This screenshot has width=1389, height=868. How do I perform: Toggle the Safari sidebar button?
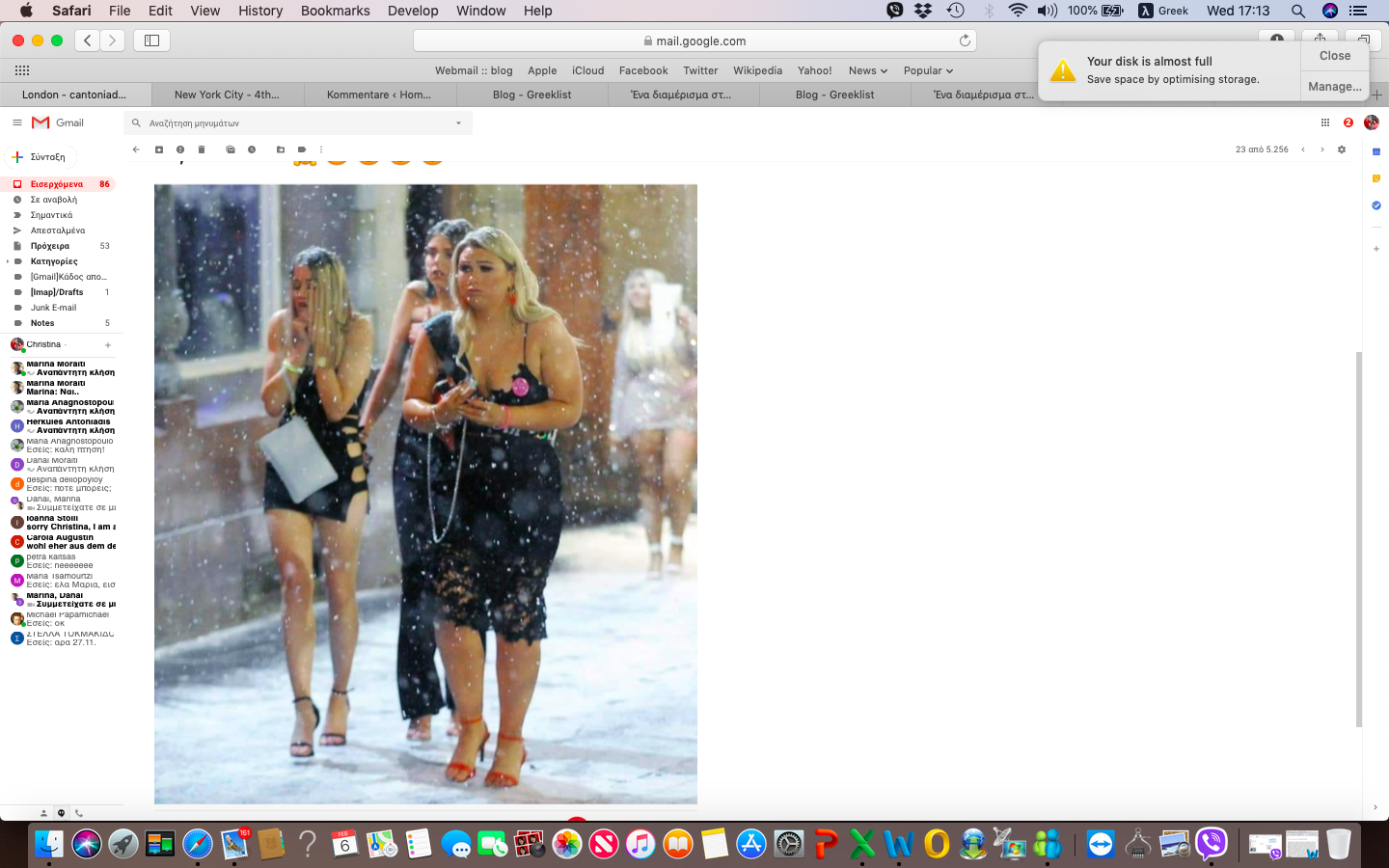point(151,41)
